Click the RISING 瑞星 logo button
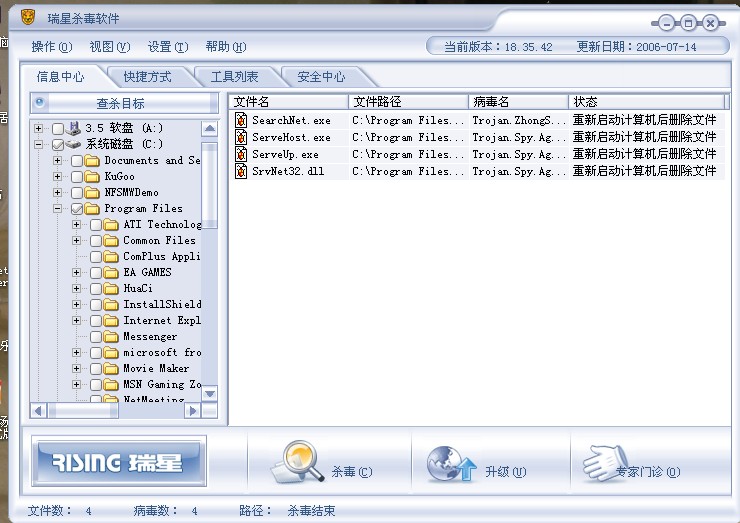Viewport: 740px width, 523px height. [x=119, y=461]
